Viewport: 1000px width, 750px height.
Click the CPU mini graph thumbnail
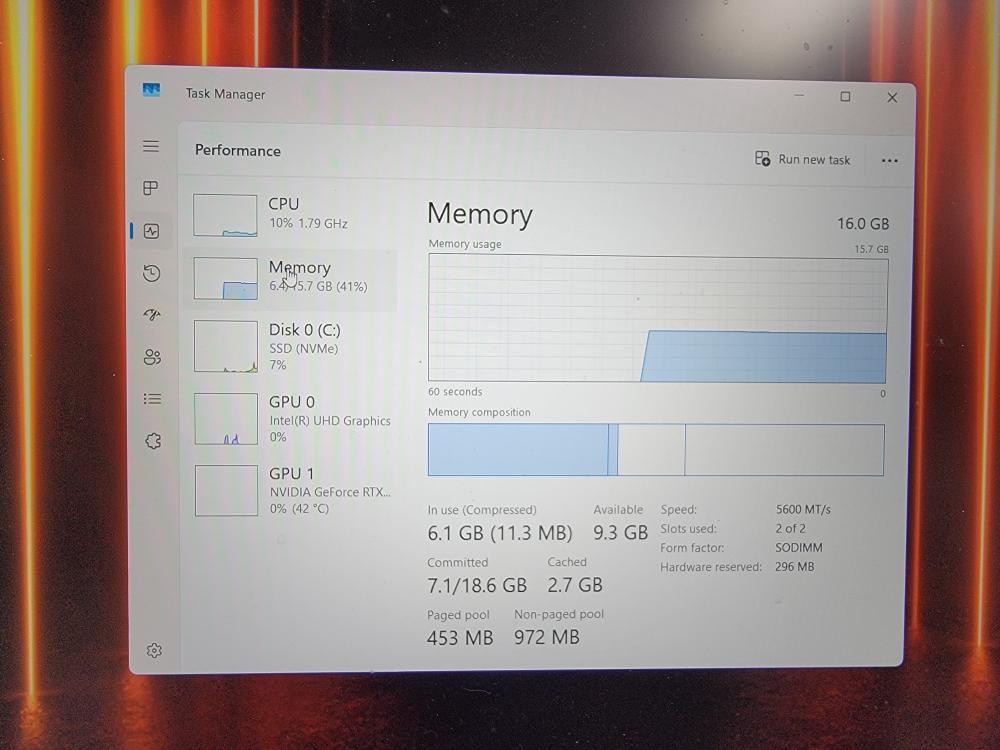pos(225,216)
